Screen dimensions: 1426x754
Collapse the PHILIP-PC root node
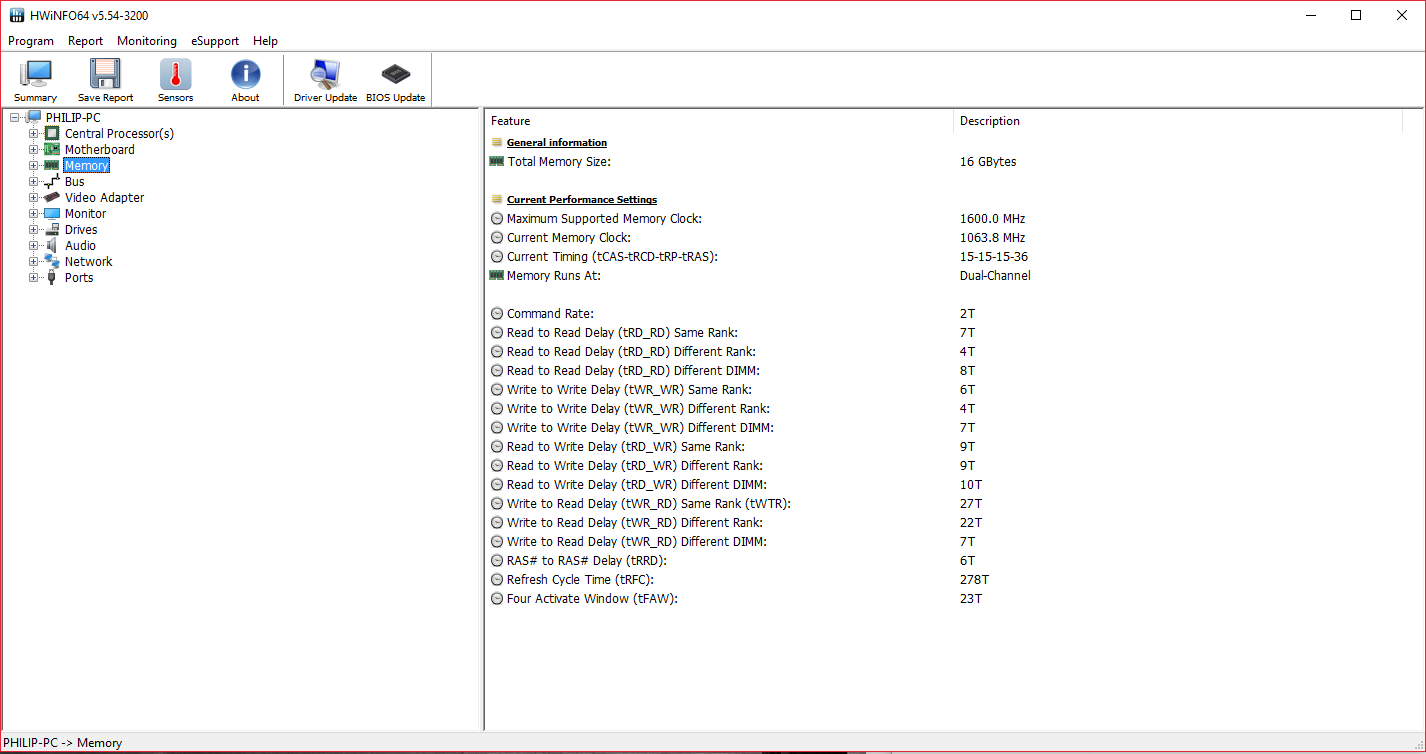(14, 117)
